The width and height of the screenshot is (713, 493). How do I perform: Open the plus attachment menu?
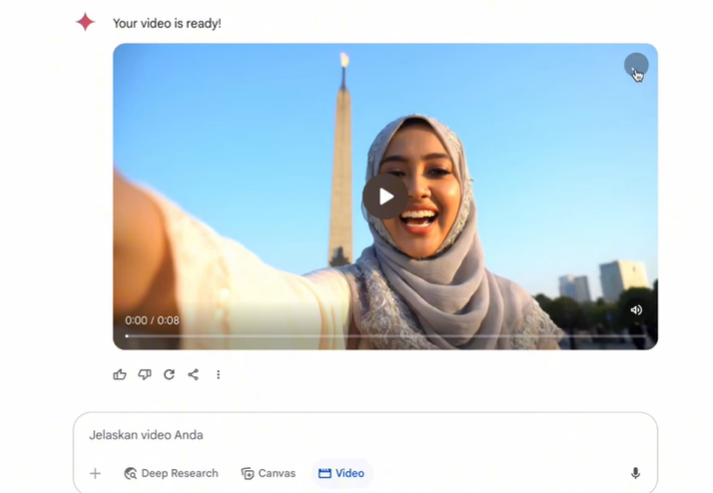pos(95,473)
